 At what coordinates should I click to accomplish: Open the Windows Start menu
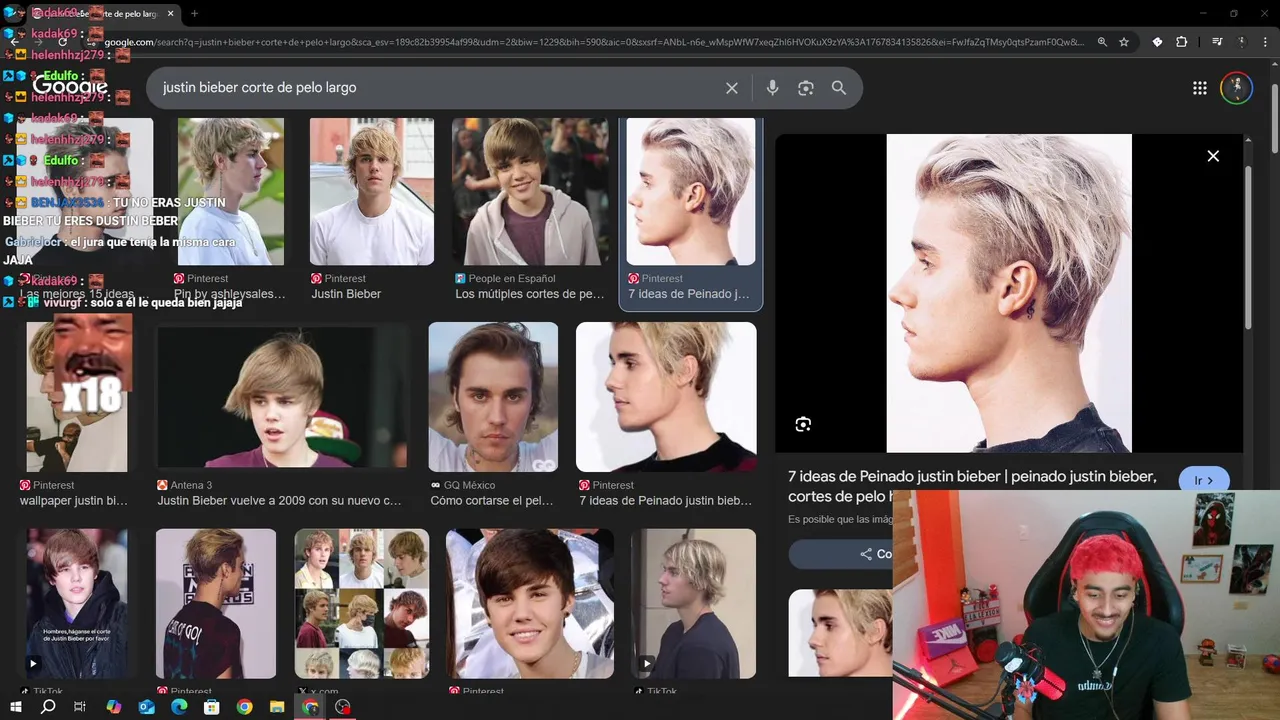(15, 707)
